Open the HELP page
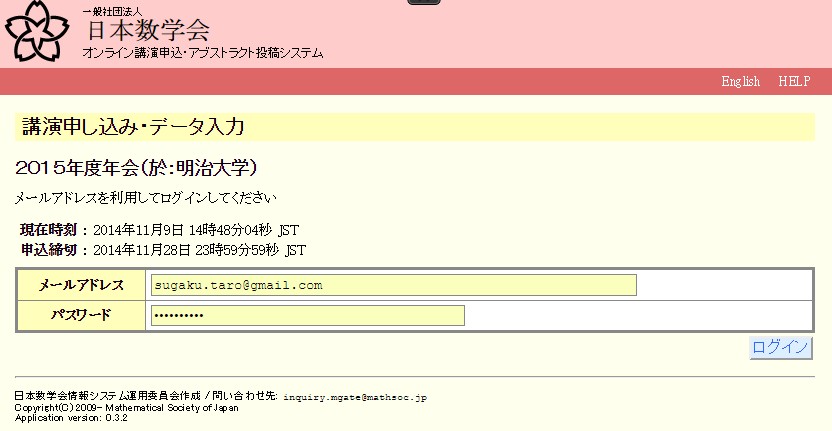The image size is (832, 431). [794, 81]
